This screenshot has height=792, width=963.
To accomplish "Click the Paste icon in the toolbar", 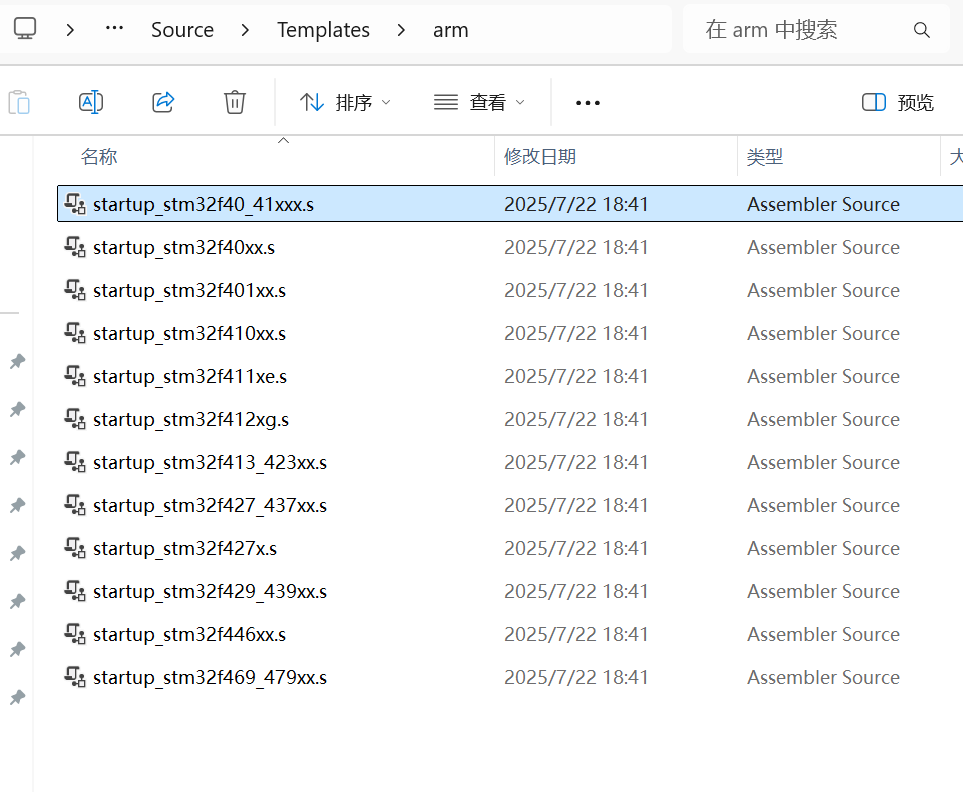I will 19,101.
